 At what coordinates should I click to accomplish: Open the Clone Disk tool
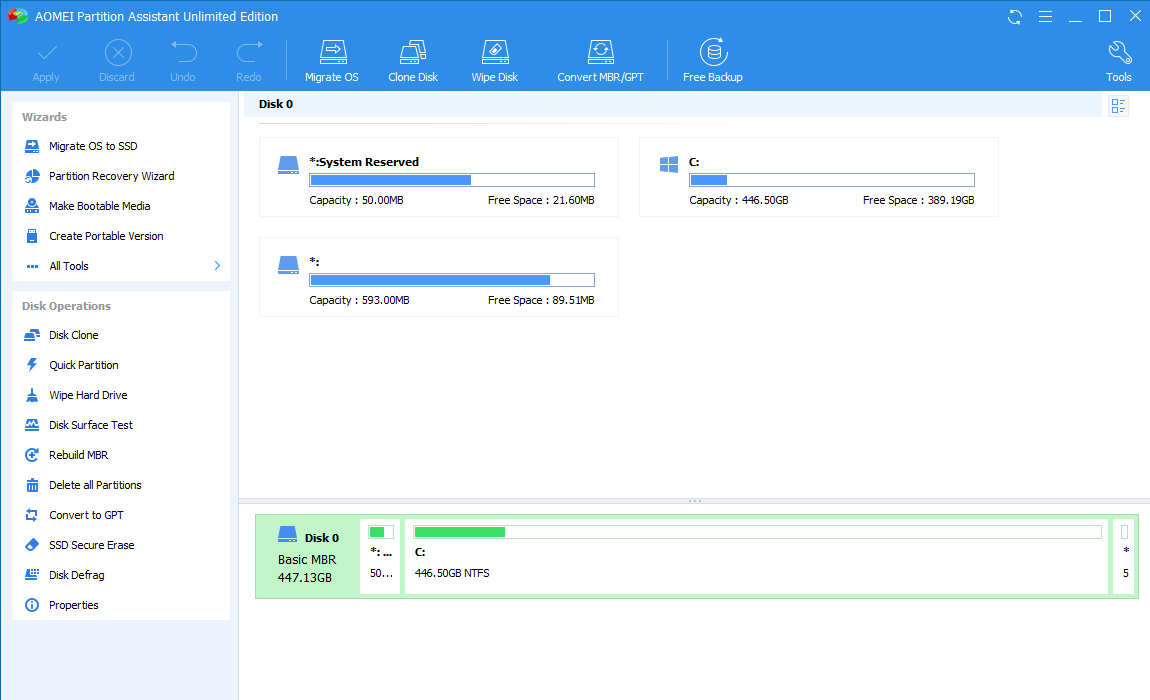click(413, 61)
